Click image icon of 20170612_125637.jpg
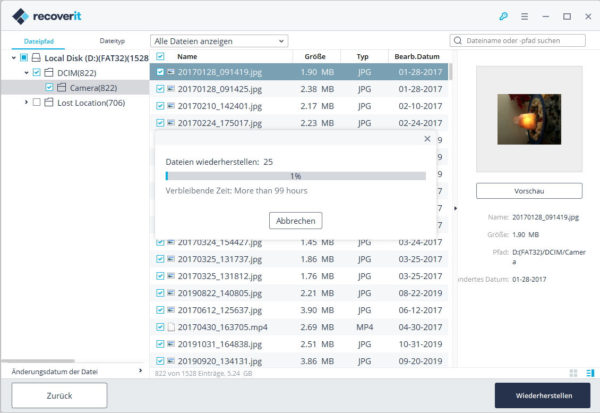The image size is (600, 413). pyautogui.click(x=171, y=310)
